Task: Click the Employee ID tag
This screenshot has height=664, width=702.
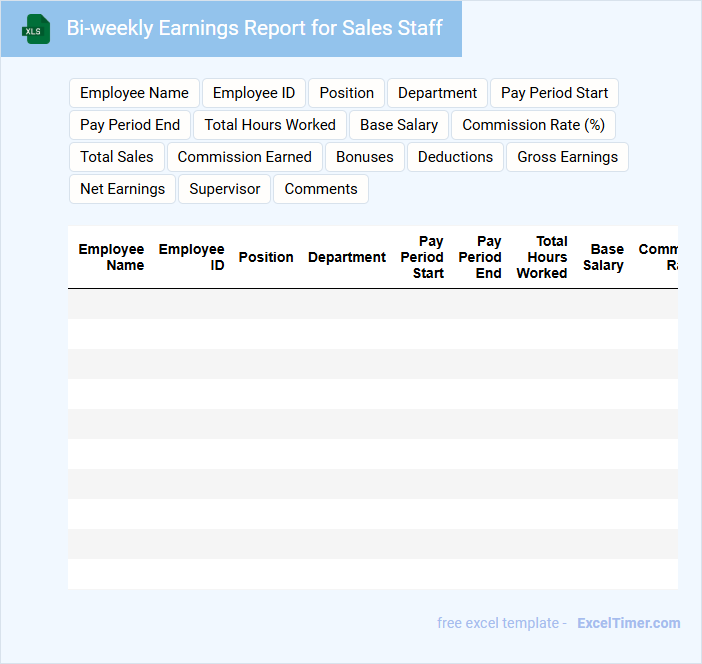Action: (x=254, y=93)
